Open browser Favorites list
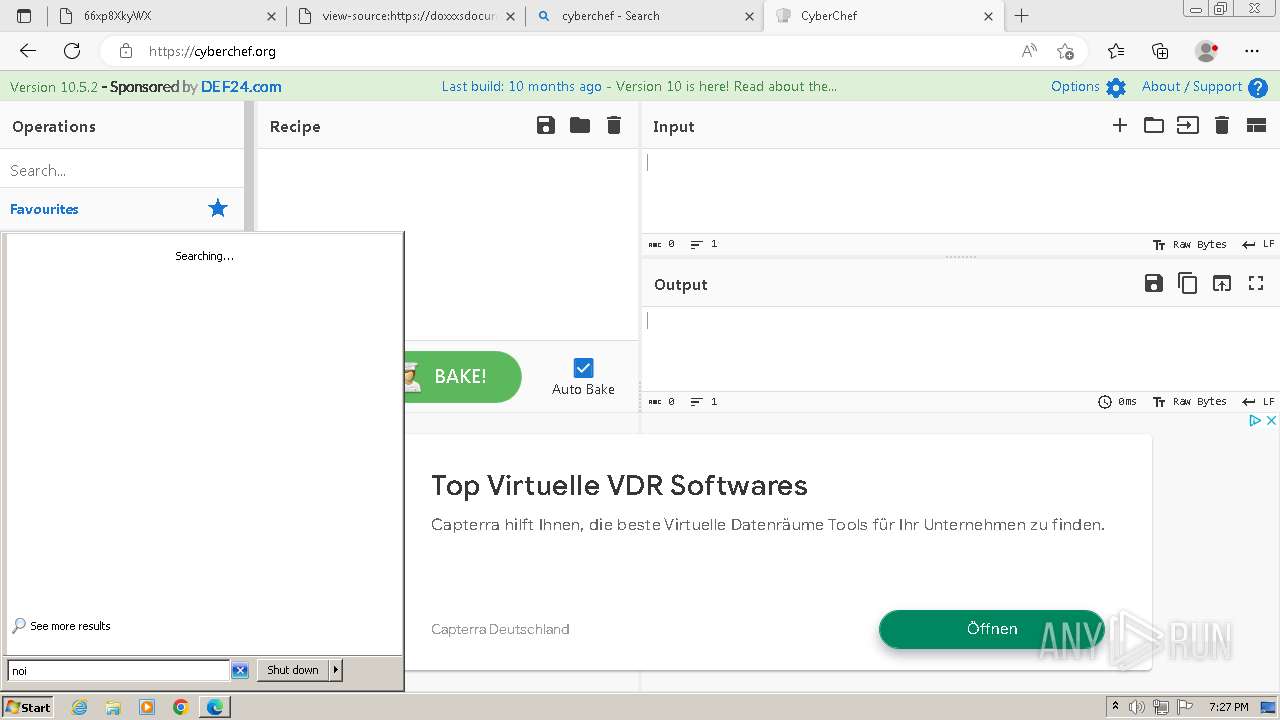This screenshot has width=1280, height=720. click(1116, 51)
